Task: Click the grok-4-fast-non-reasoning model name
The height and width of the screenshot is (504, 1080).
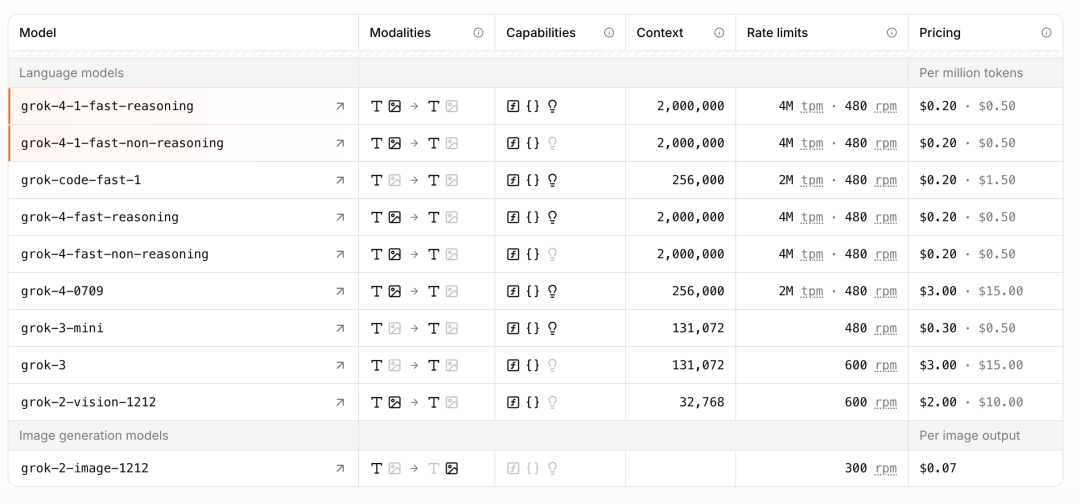Action: (115, 254)
